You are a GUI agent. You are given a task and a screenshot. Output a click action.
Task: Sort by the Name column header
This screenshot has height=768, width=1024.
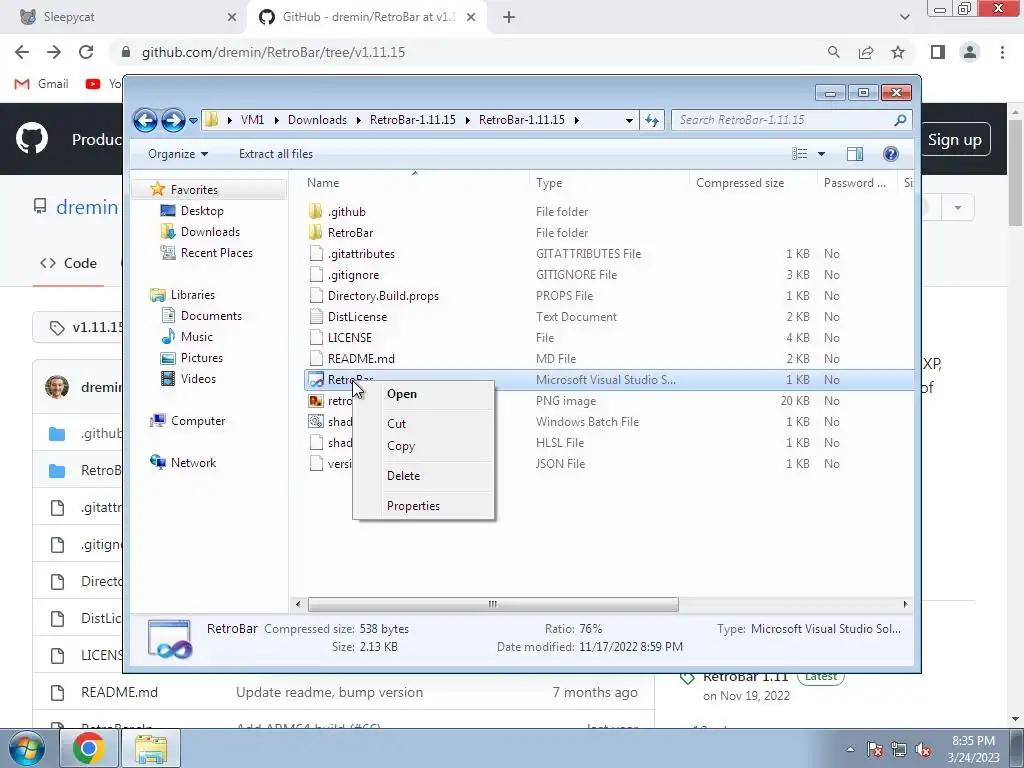click(414, 183)
